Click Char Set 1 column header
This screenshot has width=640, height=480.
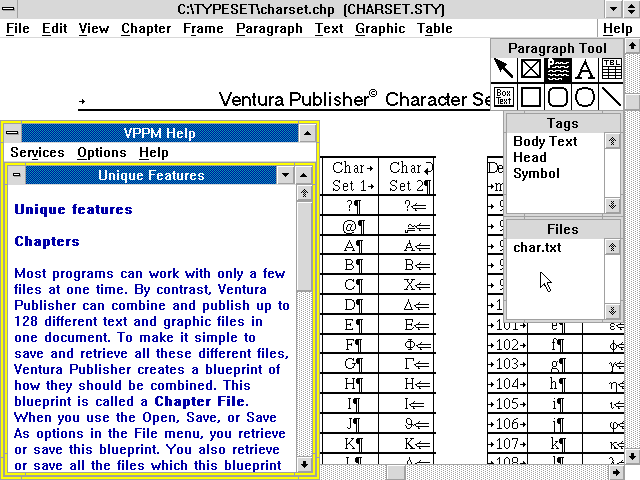353,176
